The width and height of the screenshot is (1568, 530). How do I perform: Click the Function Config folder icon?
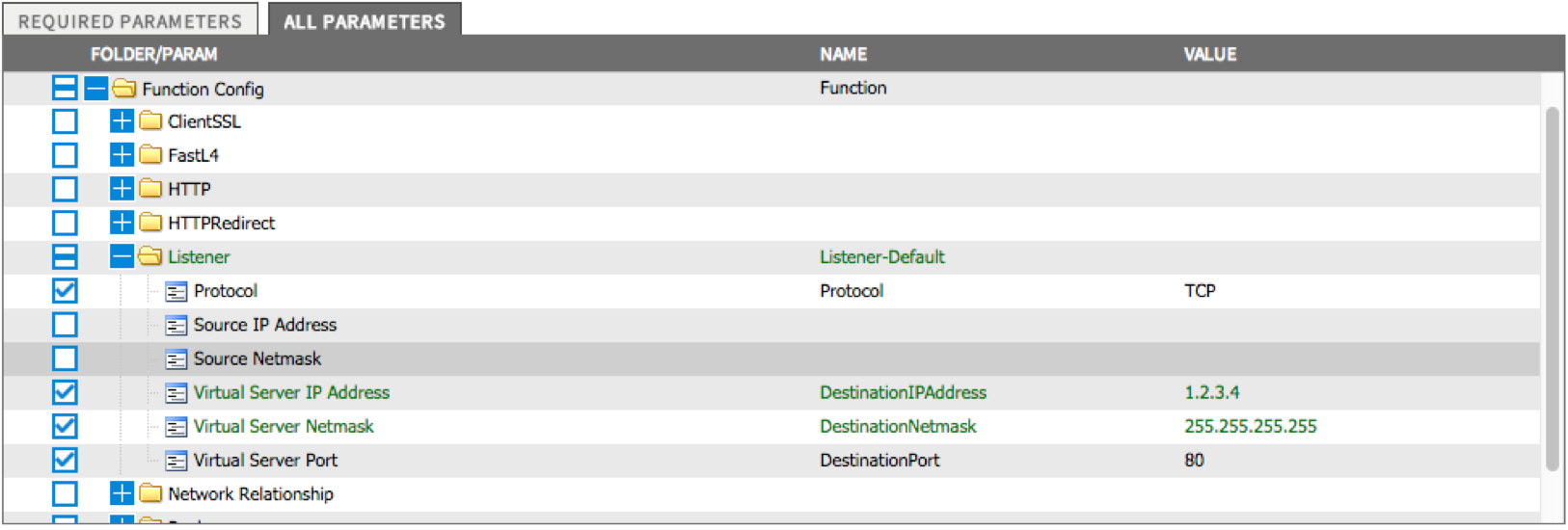pyautogui.click(x=123, y=89)
